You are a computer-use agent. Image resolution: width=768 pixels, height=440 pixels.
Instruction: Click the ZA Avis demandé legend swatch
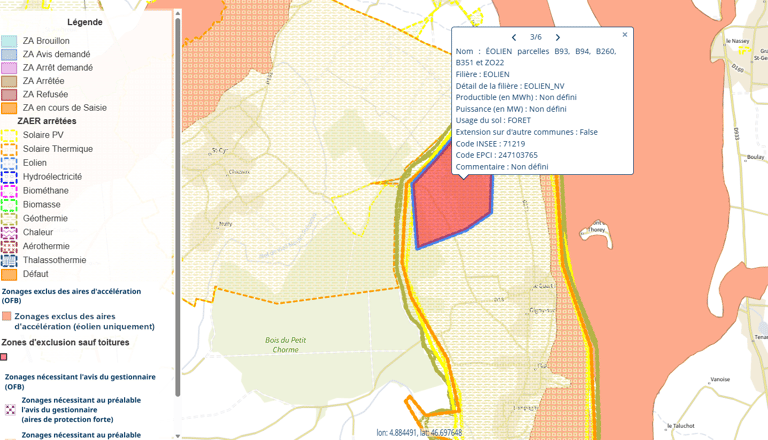tap(9, 54)
